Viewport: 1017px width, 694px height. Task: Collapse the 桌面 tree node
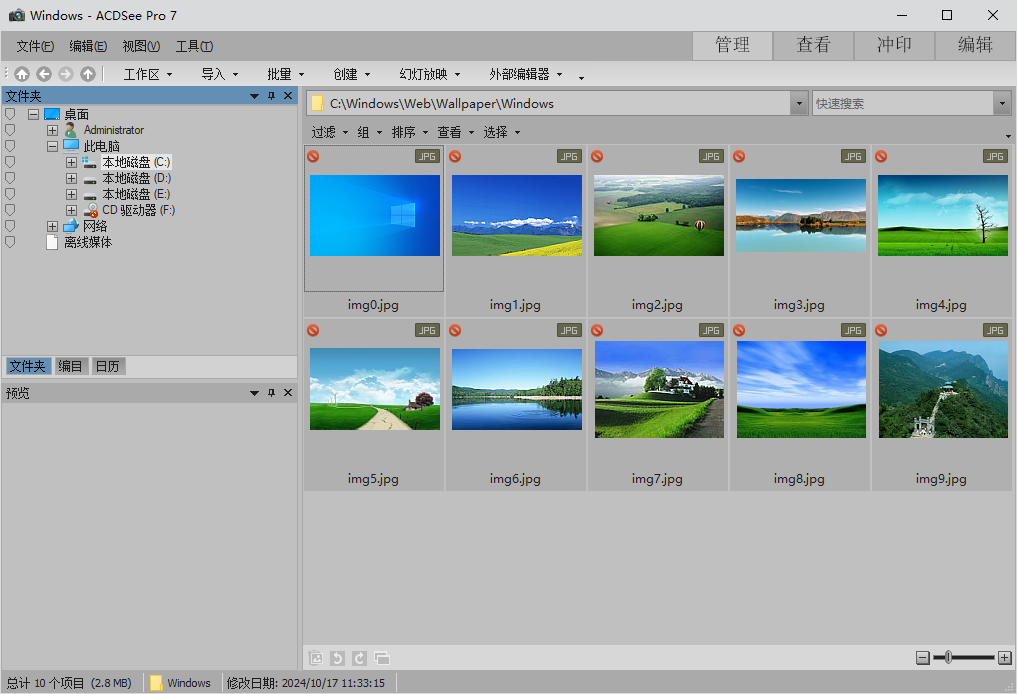point(34,114)
